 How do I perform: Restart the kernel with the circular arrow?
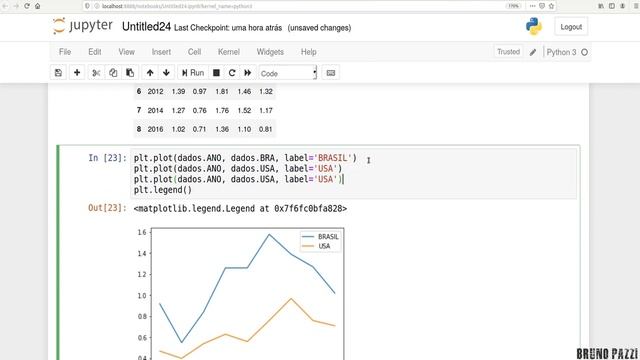(x=232, y=73)
